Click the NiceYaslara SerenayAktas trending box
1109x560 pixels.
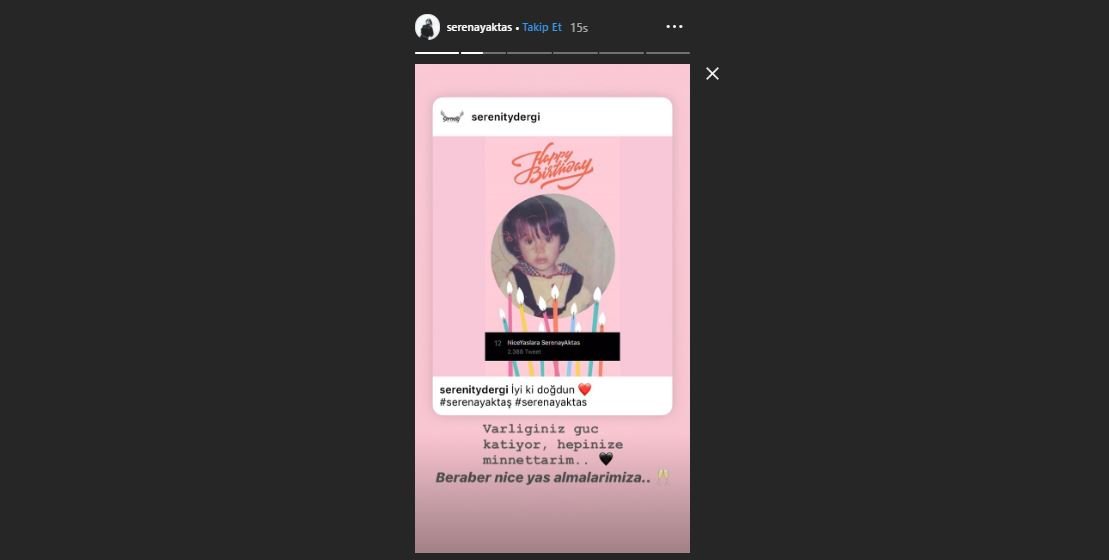click(x=552, y=346)
